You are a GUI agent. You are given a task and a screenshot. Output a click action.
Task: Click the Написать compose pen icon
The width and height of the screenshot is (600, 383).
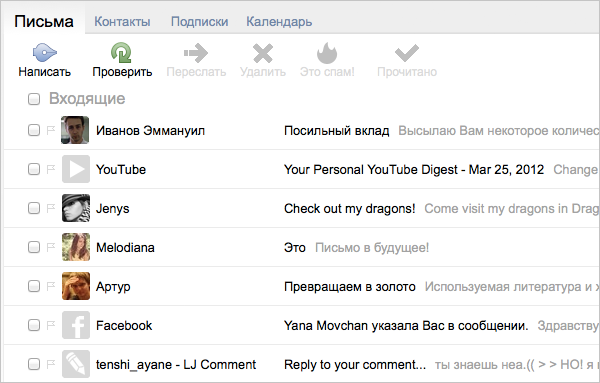pos(44,52)
